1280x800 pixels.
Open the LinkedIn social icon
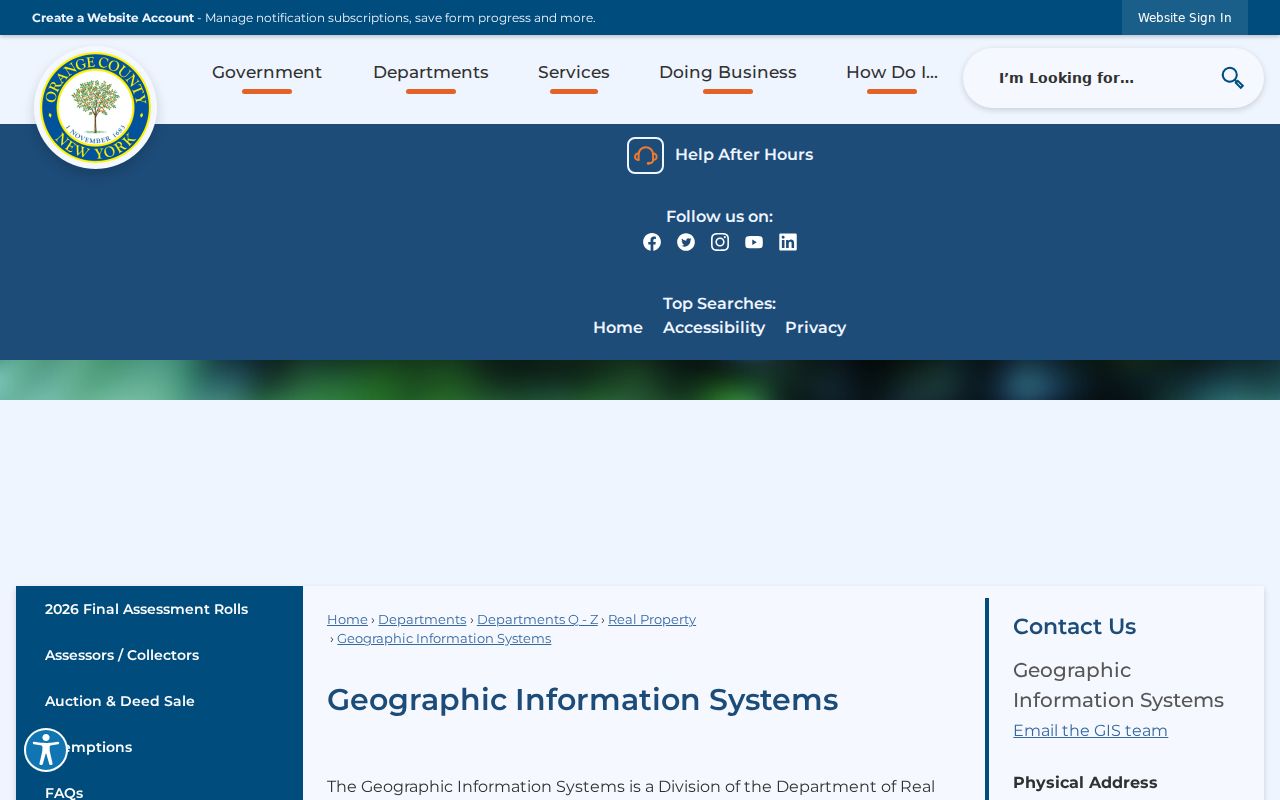click(788, 242)
